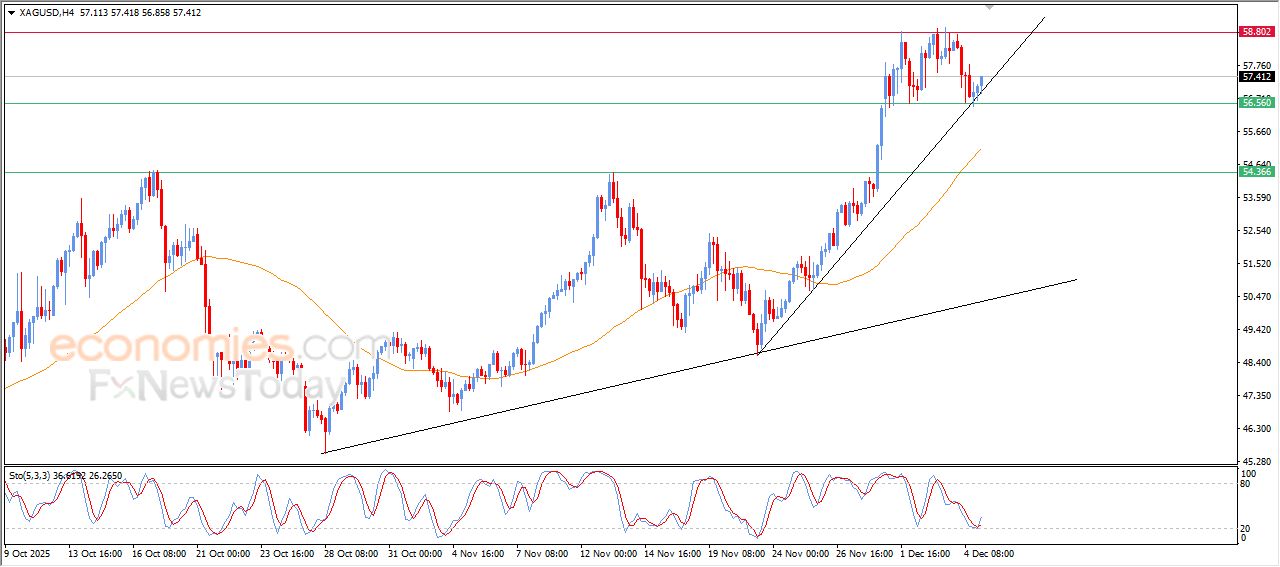Click the 9 Oct 2025 date label
The image size is (1280, 567).
click(x=27, y=552)
